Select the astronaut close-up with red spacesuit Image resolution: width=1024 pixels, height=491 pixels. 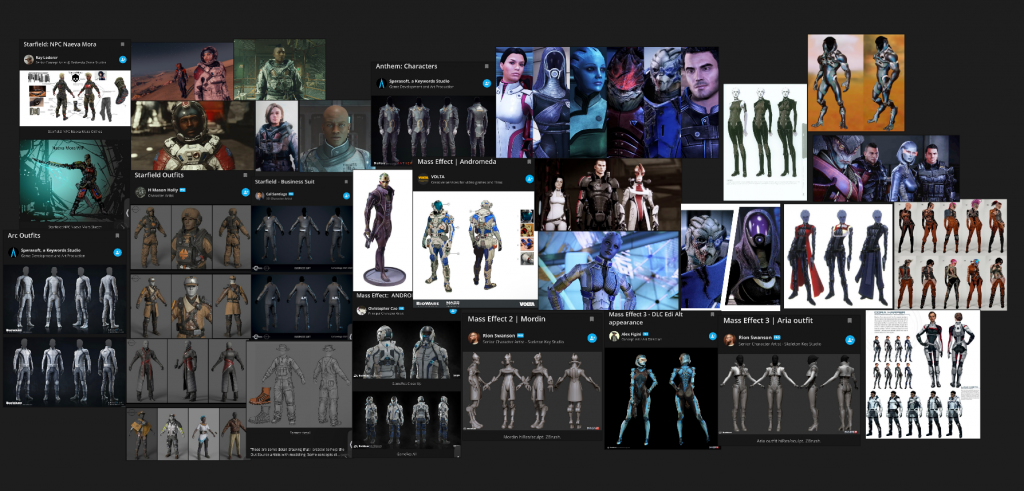pos(191,135)
